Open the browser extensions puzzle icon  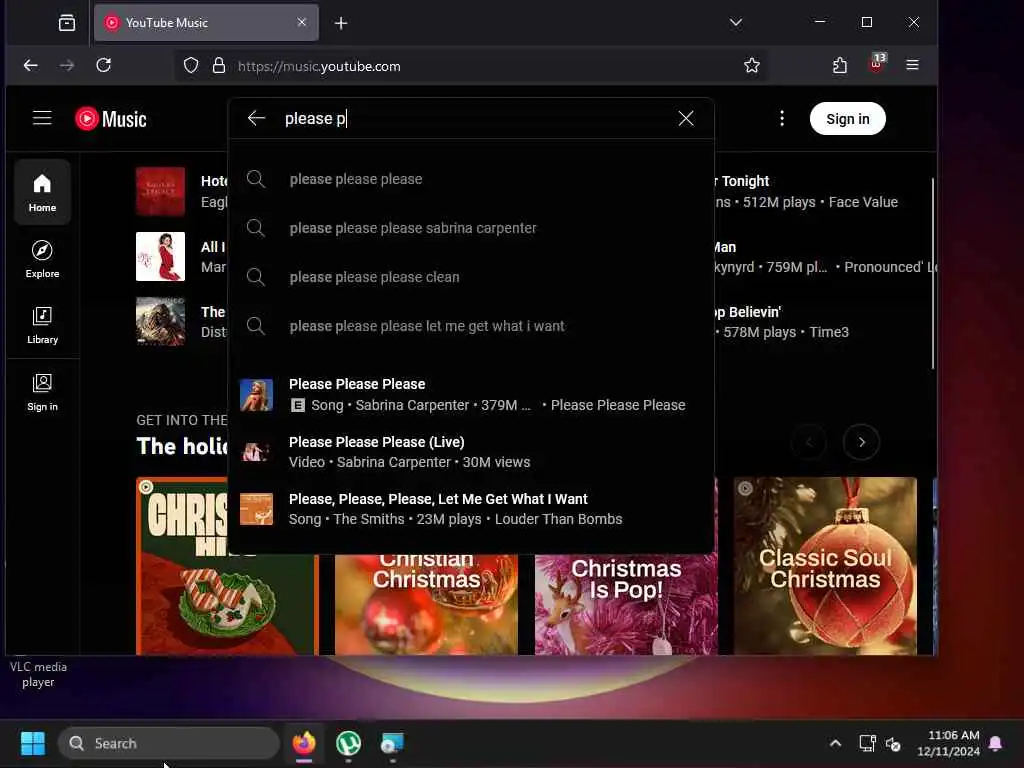click(840, 65)
